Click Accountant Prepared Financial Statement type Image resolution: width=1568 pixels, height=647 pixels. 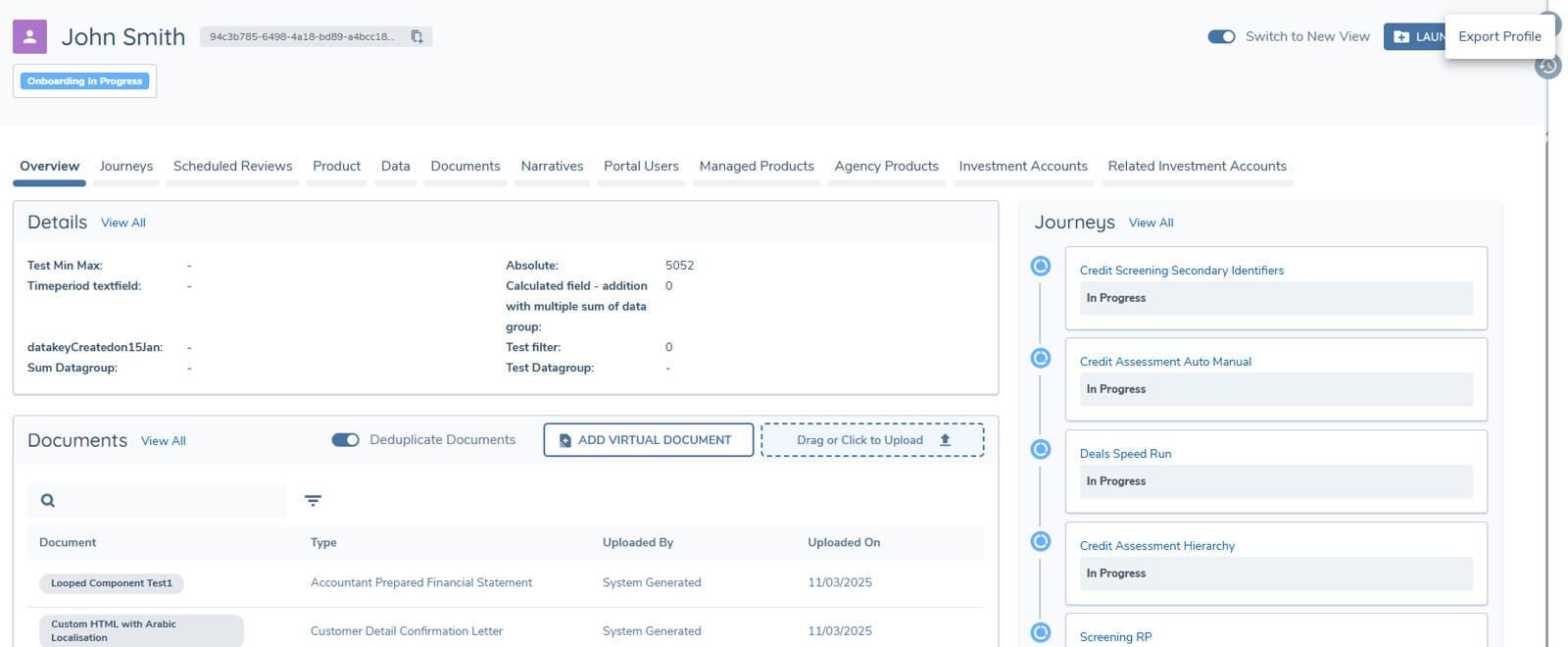[421, 583]
